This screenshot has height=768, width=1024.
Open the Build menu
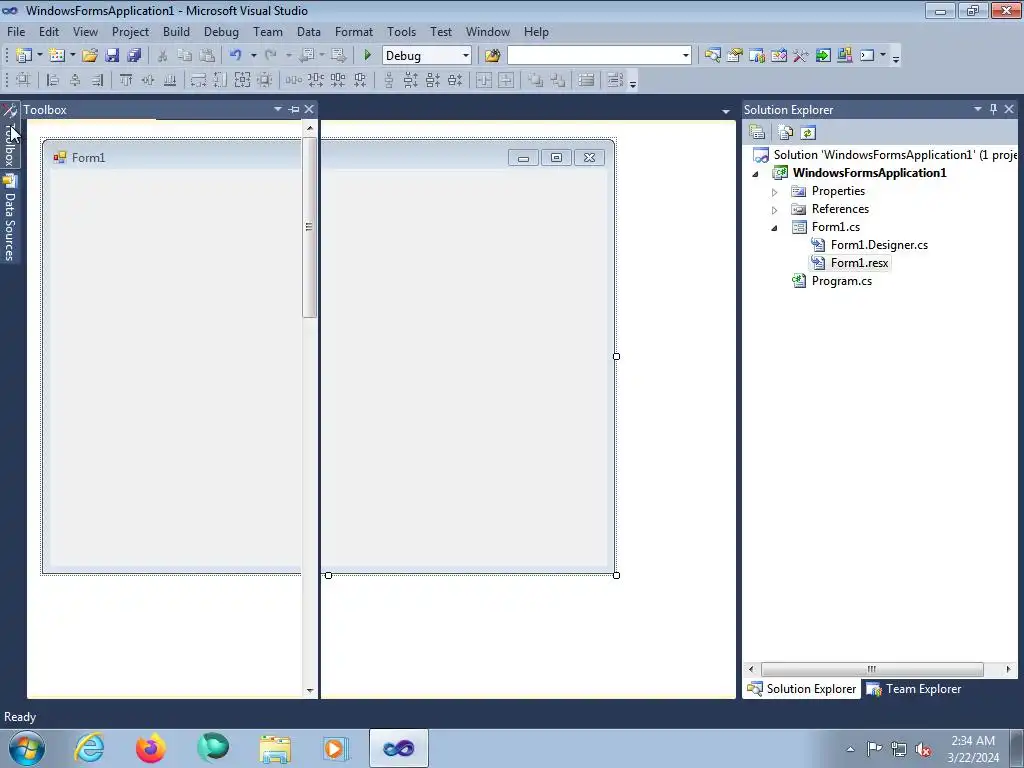(176, 31)
